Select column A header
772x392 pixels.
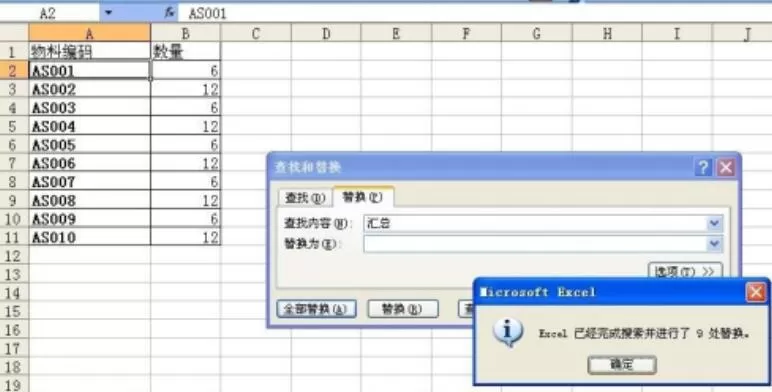point(89,33)
